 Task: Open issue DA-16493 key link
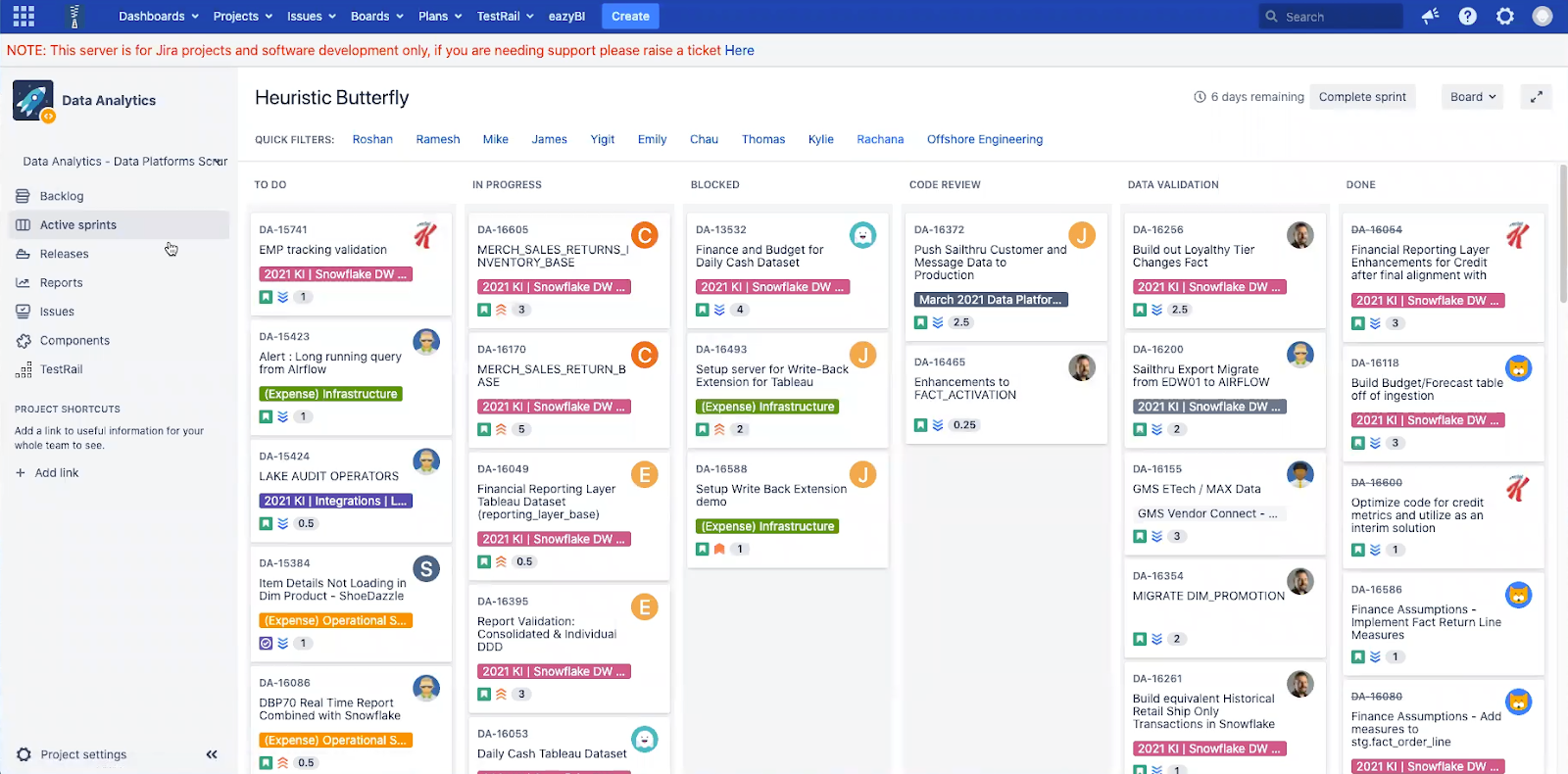click(x=721, y=349)
